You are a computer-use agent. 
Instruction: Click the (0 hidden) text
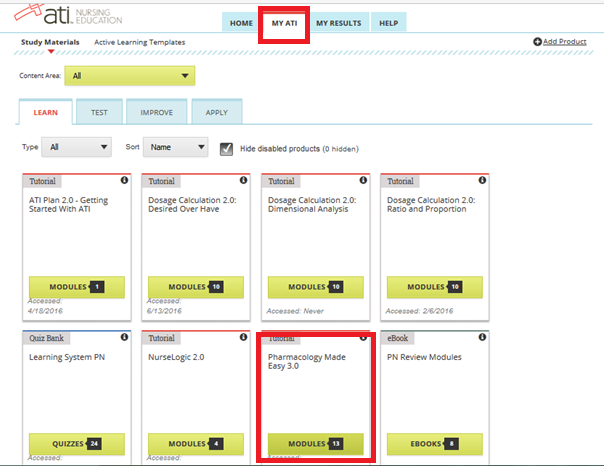(341, 149)
